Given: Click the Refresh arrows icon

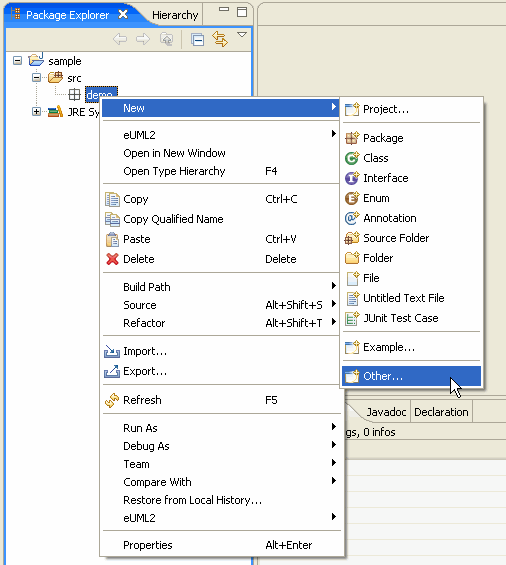Looking at the screenshot, I should 112,400.
